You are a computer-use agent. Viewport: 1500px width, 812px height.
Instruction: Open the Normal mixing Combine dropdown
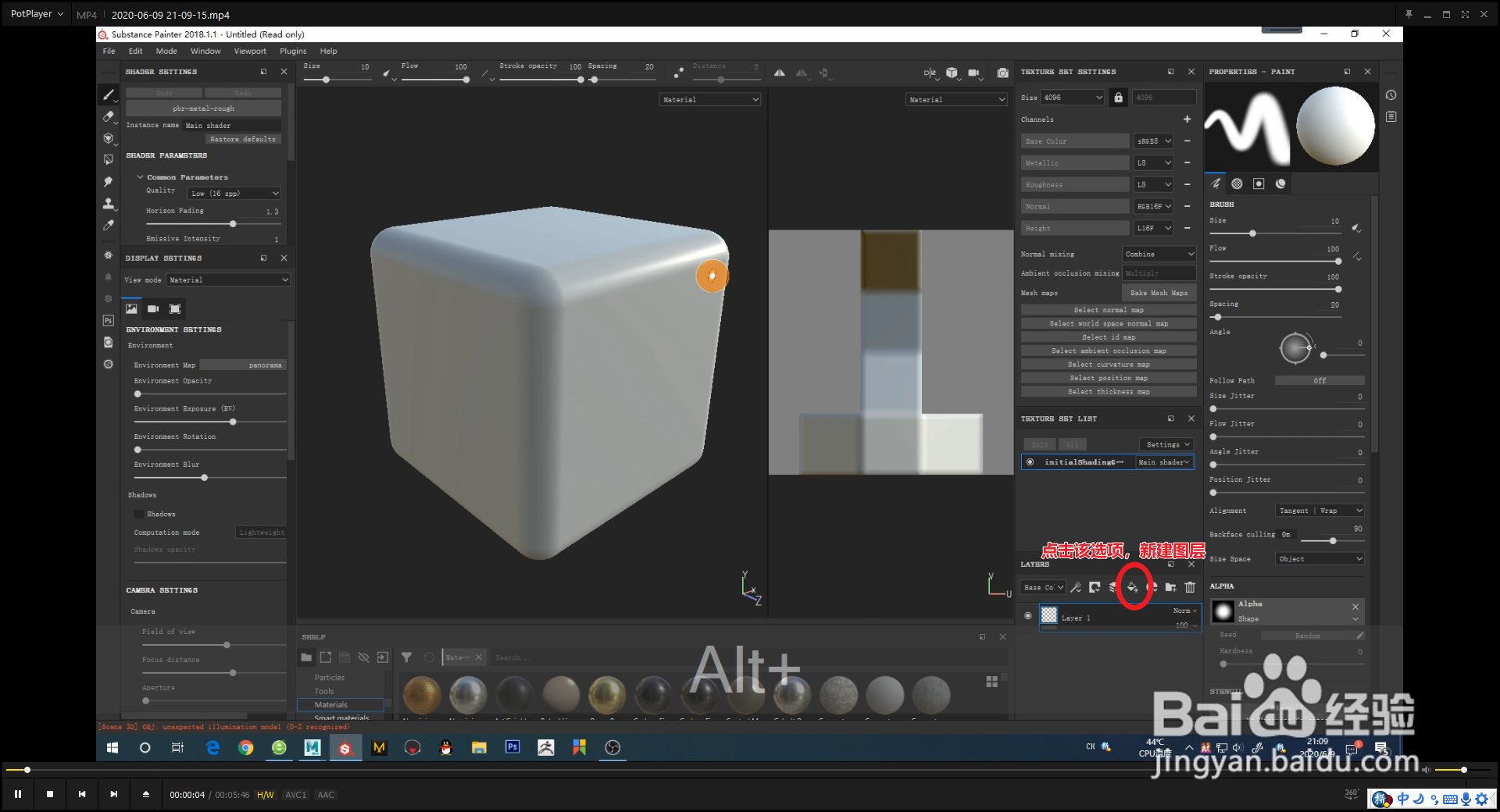click(1159, 255)
